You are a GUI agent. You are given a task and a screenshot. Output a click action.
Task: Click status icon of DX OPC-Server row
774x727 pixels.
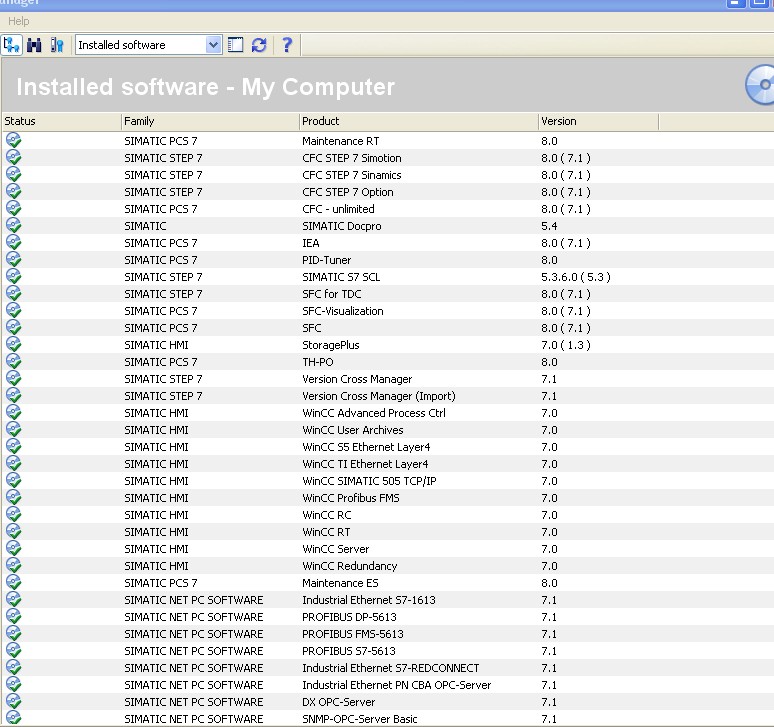13,702
